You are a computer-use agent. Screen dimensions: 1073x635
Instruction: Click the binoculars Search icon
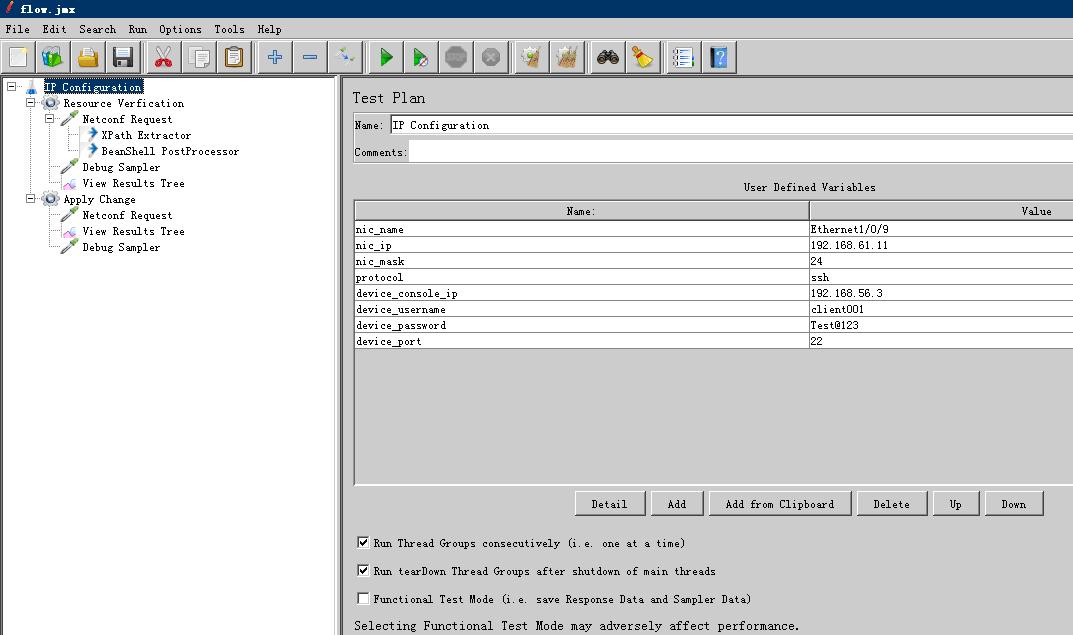[607, 58]
